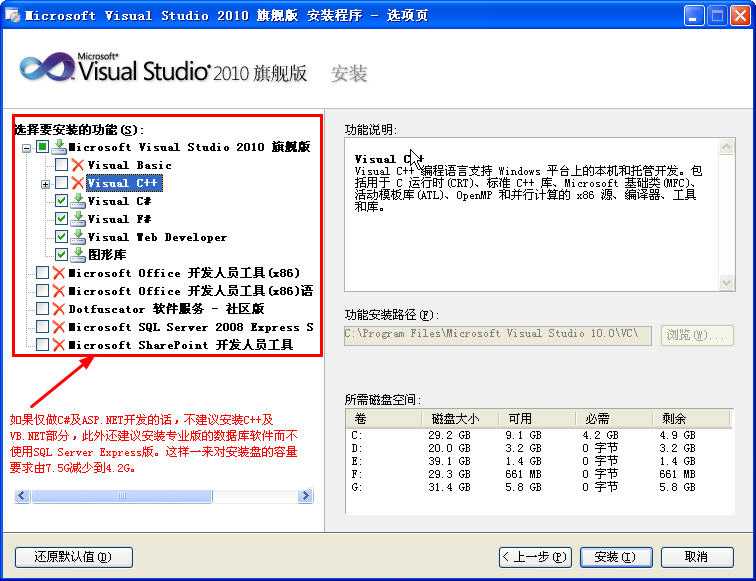Click install icon beside Visual Studio 2010 root
756x581 pixels.
coord(59,147)
